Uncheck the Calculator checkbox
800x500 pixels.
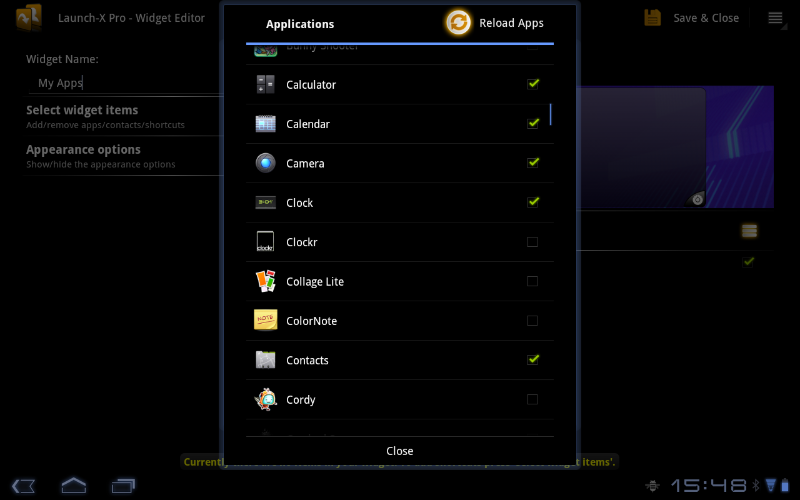[533, 84]
